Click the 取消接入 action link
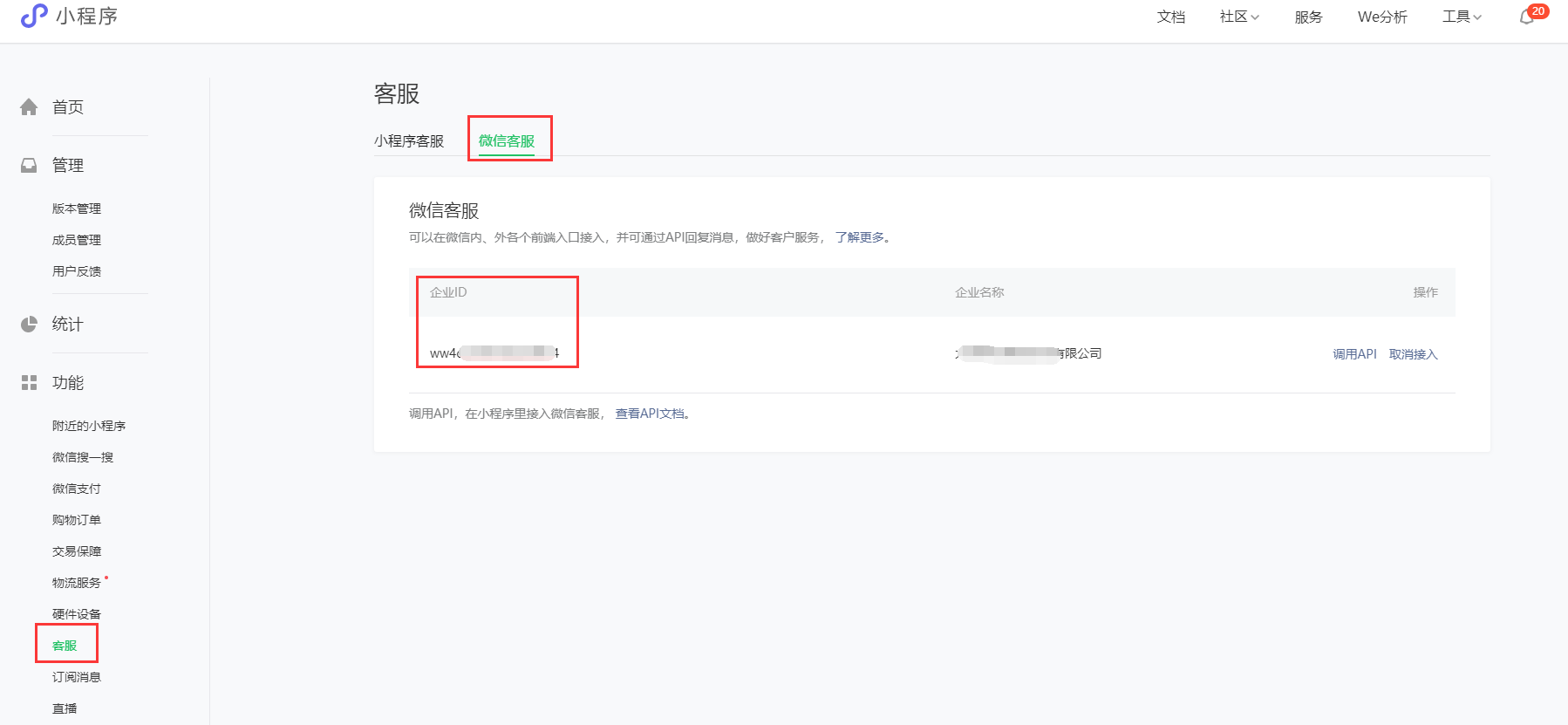 [x=1414, y=354]
